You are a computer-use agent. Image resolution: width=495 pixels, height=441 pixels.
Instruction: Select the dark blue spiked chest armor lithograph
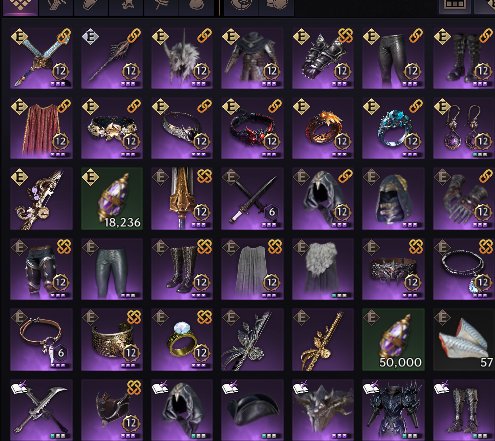(x=393, y=410)
